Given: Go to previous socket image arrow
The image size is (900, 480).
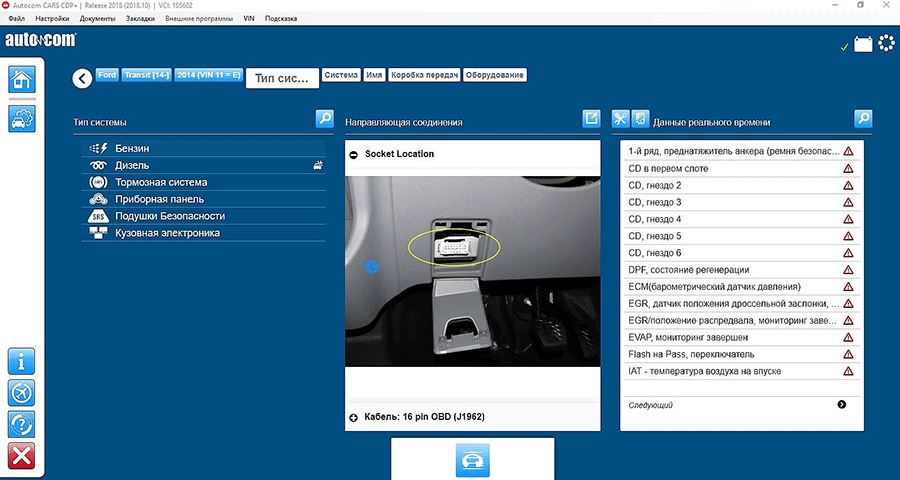Looking at the screenshot, I should (x=372, y=266).
